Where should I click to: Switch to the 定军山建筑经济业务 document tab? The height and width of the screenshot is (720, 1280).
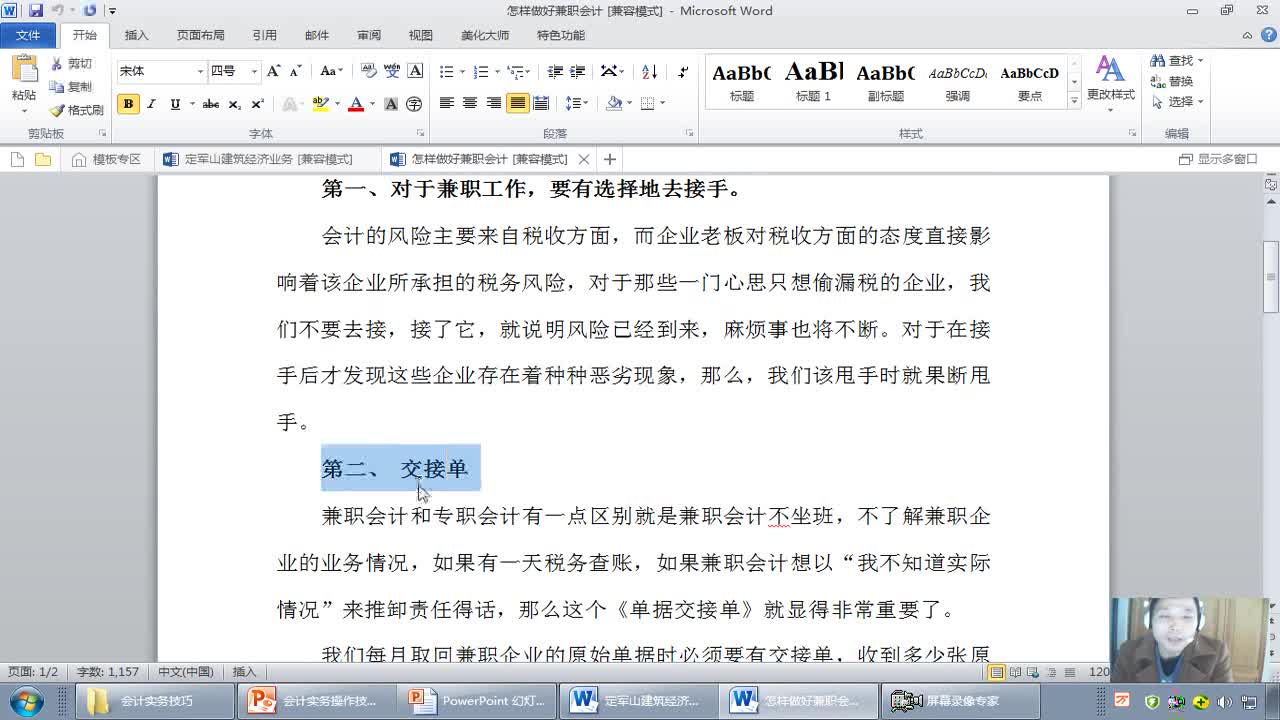[260, 158]
